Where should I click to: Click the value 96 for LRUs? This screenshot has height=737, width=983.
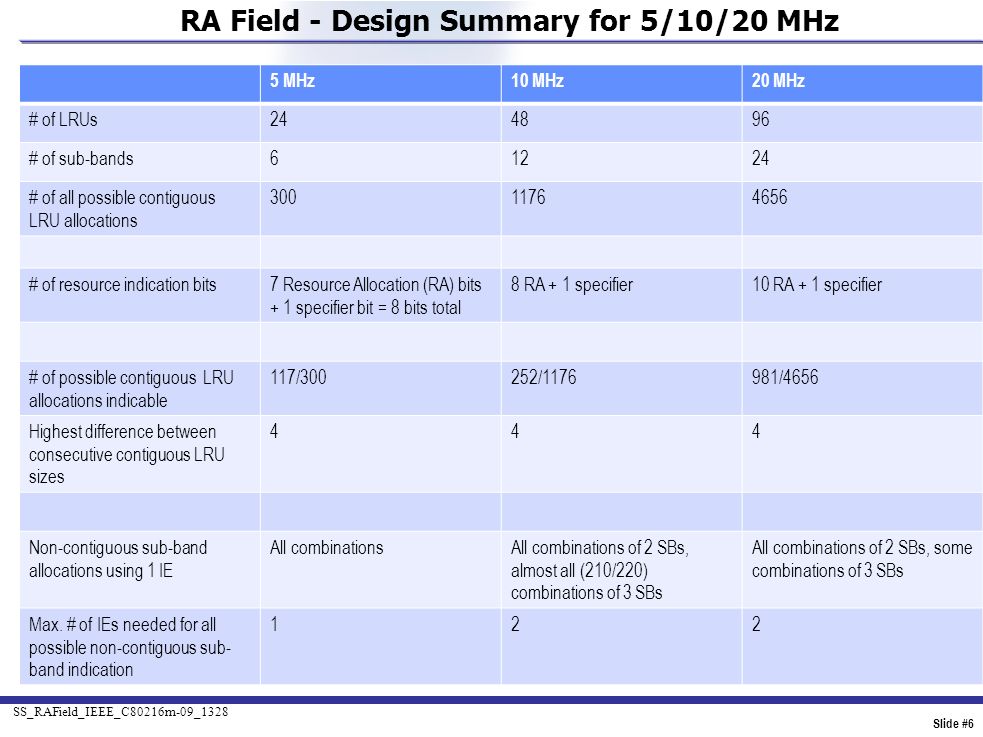pos(760,119)
